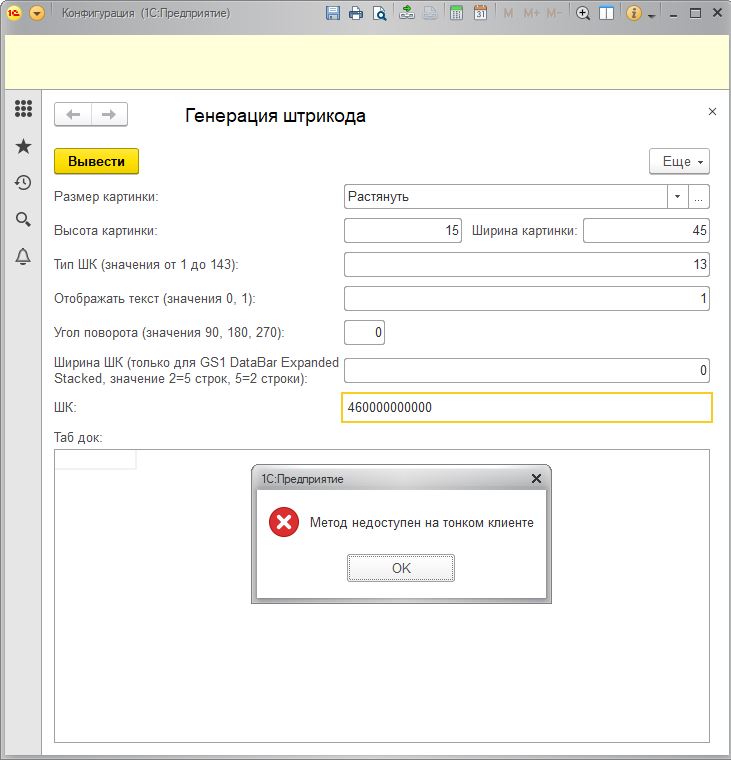
Task: Open the Calendar icon
Action: pyautogui.click(x=480, y=13)
